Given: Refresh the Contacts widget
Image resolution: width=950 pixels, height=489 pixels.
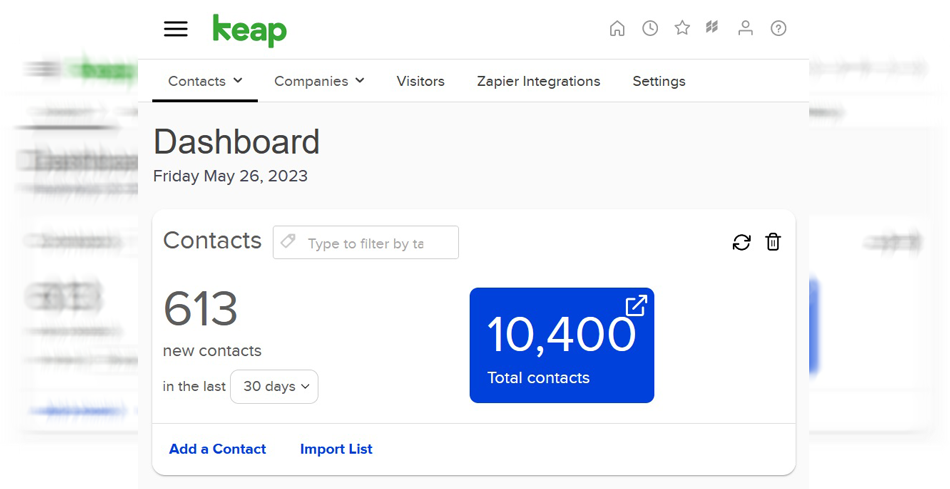Looking at the screenshot, I should 741,242.
